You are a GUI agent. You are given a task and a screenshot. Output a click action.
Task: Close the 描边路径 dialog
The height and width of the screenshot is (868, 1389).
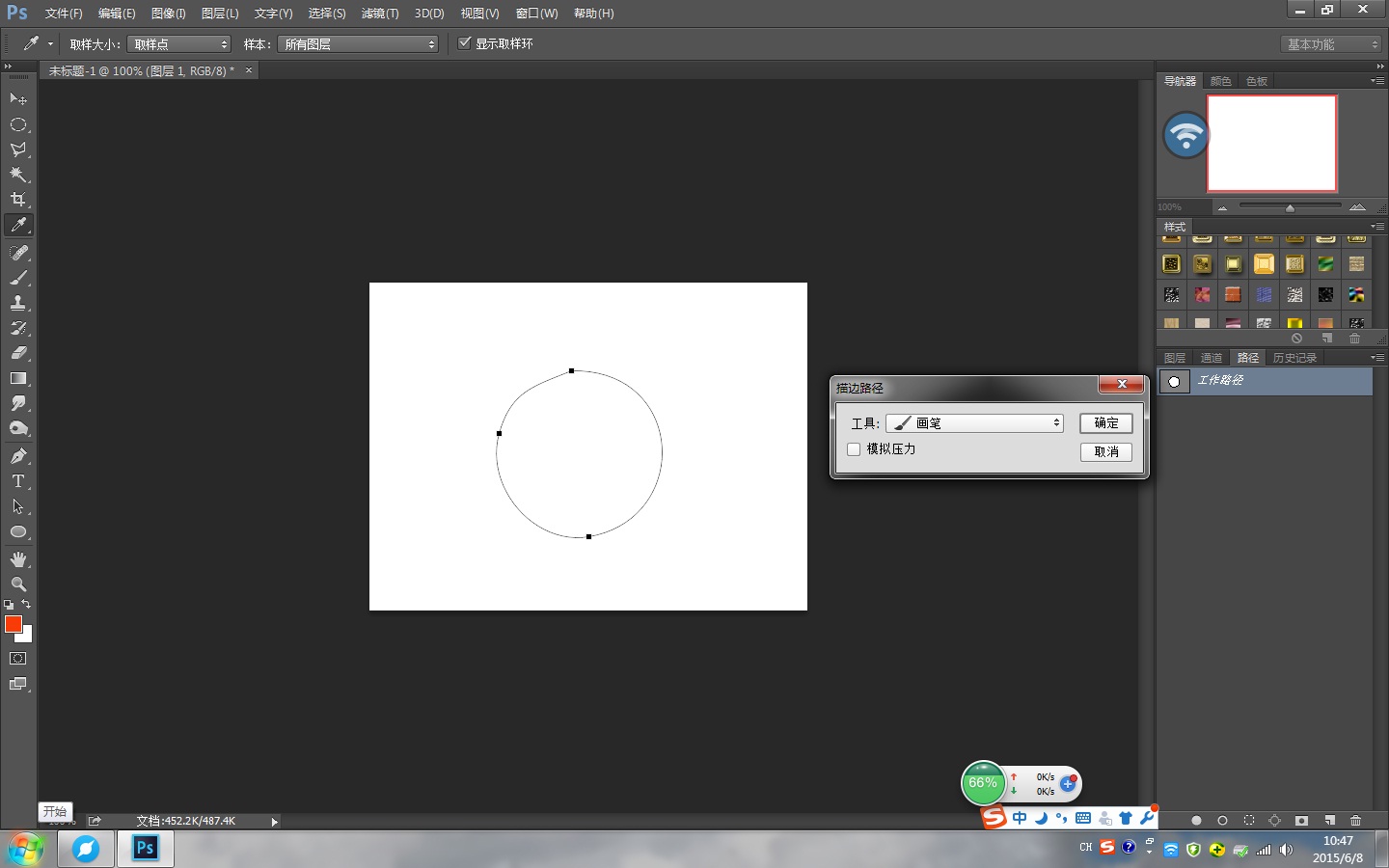1122,384
